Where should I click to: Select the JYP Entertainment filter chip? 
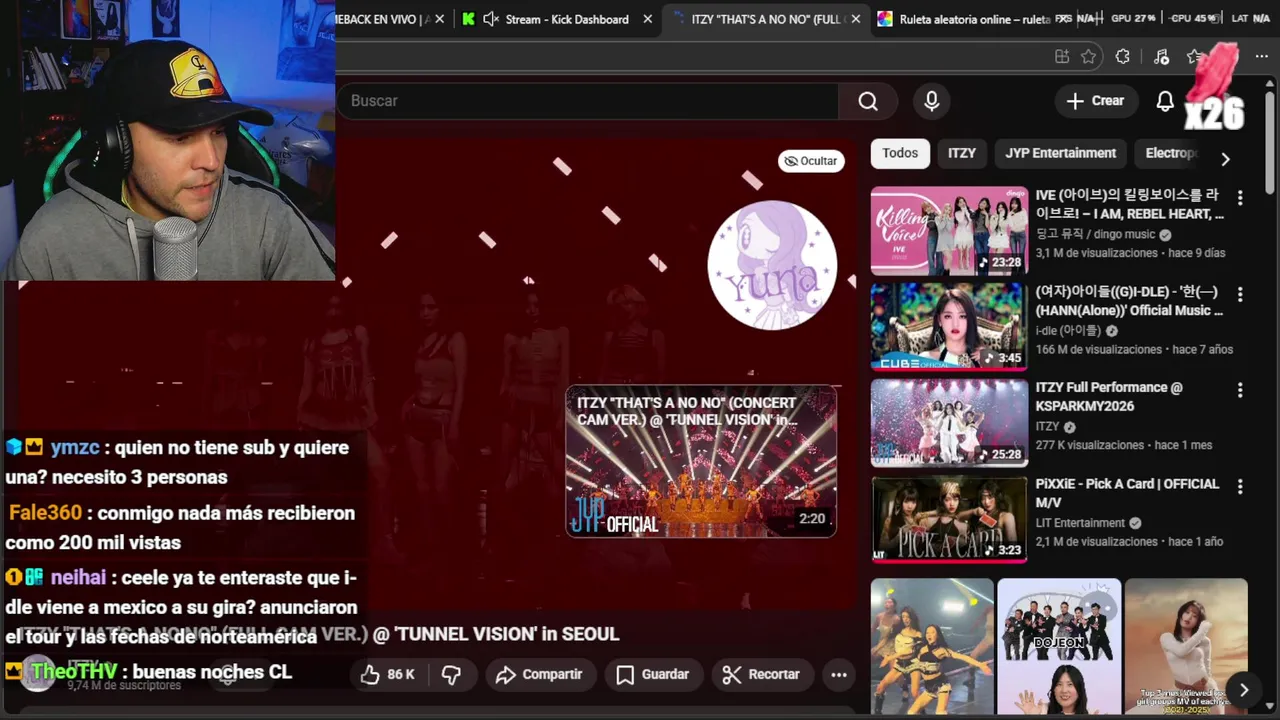1061,153
